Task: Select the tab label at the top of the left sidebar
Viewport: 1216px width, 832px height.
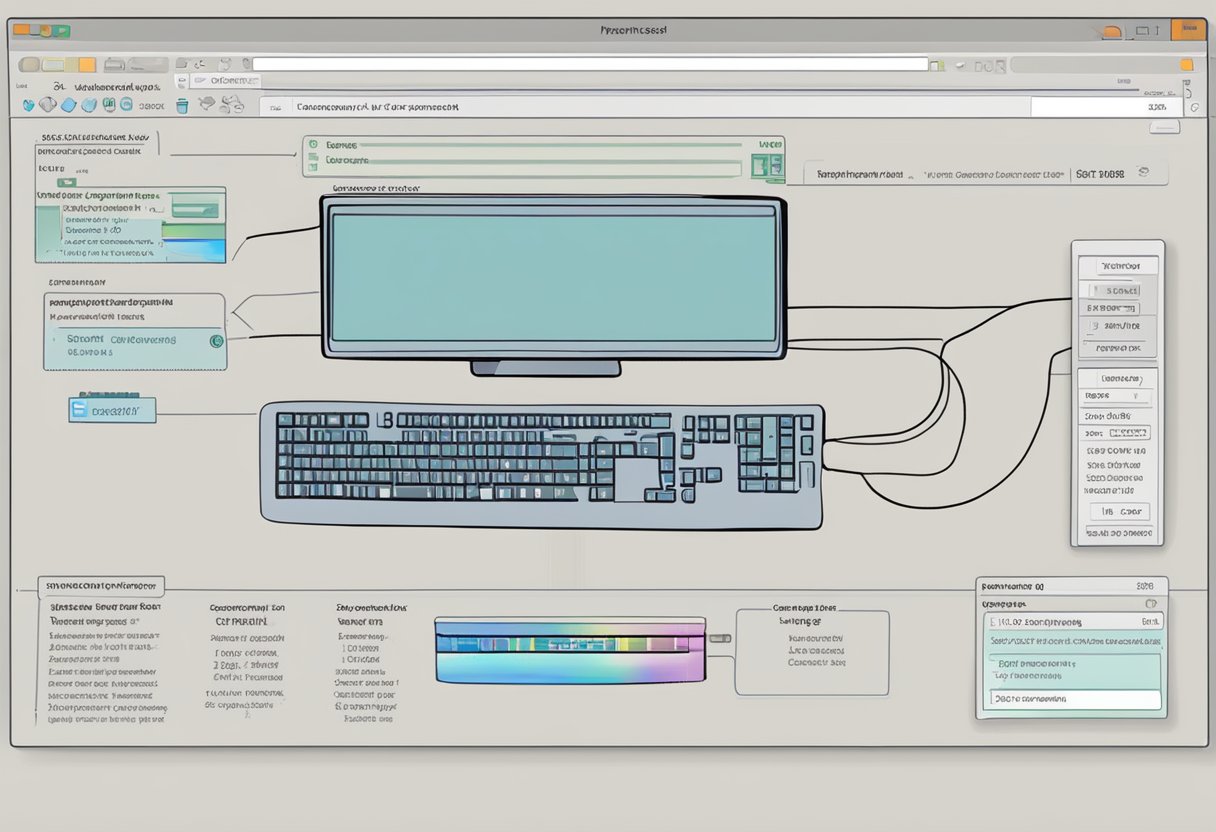Action: [x=95, y=139]
